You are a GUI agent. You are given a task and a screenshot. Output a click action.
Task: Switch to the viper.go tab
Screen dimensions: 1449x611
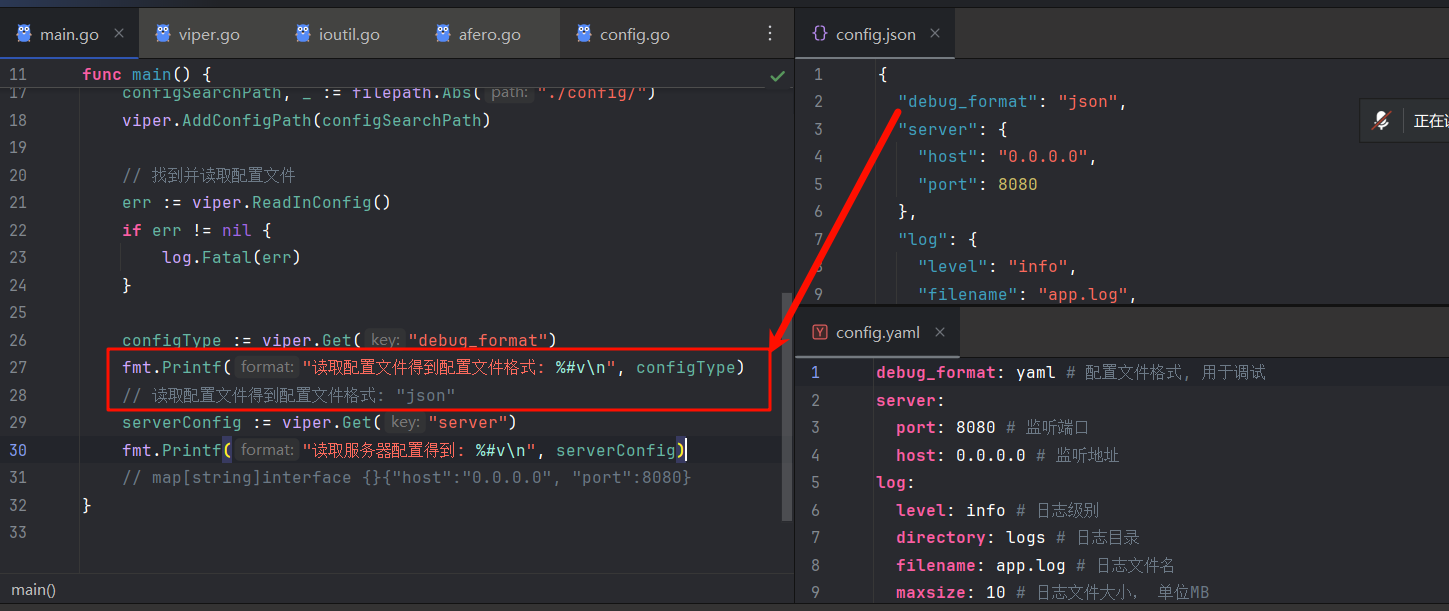208,34
